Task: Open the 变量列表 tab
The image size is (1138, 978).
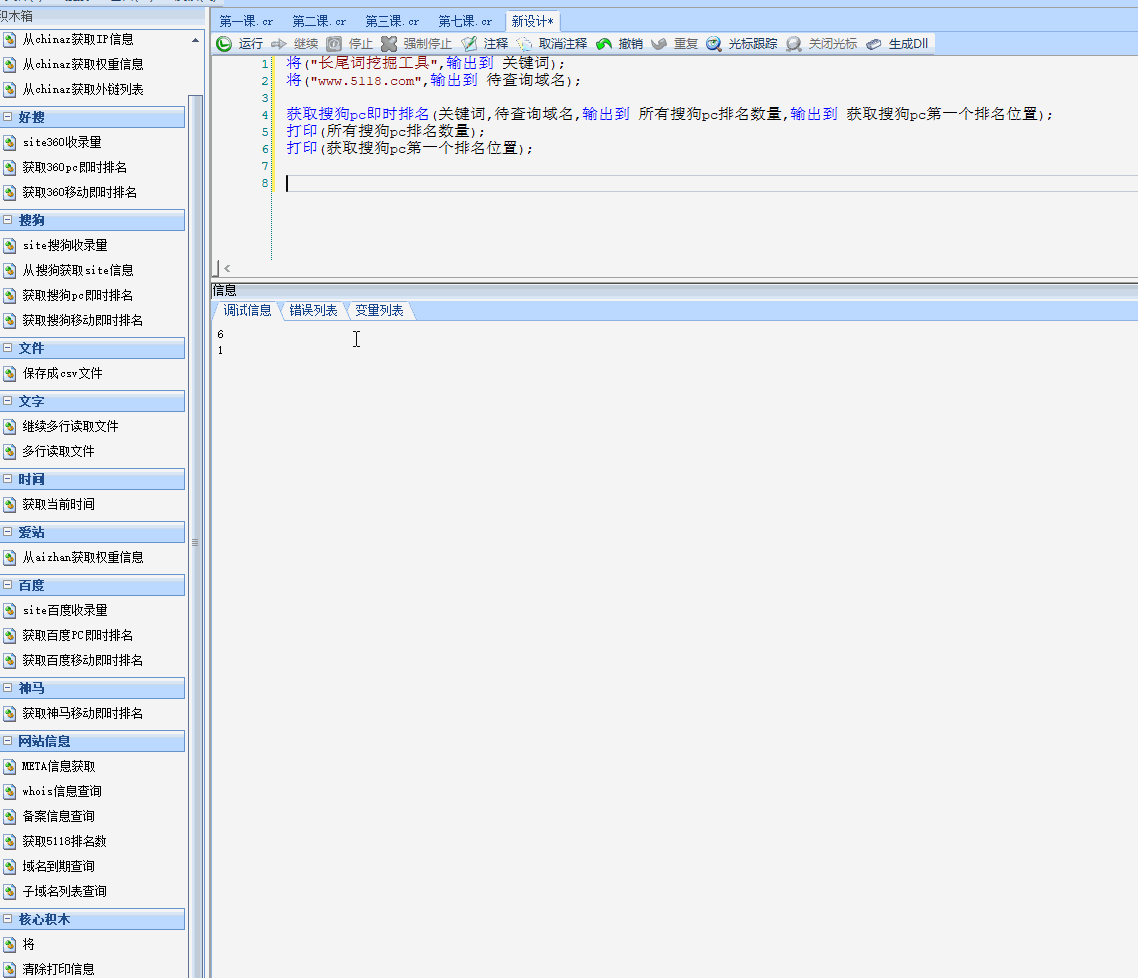Action: pyautogui.click(x=379, y=311)
